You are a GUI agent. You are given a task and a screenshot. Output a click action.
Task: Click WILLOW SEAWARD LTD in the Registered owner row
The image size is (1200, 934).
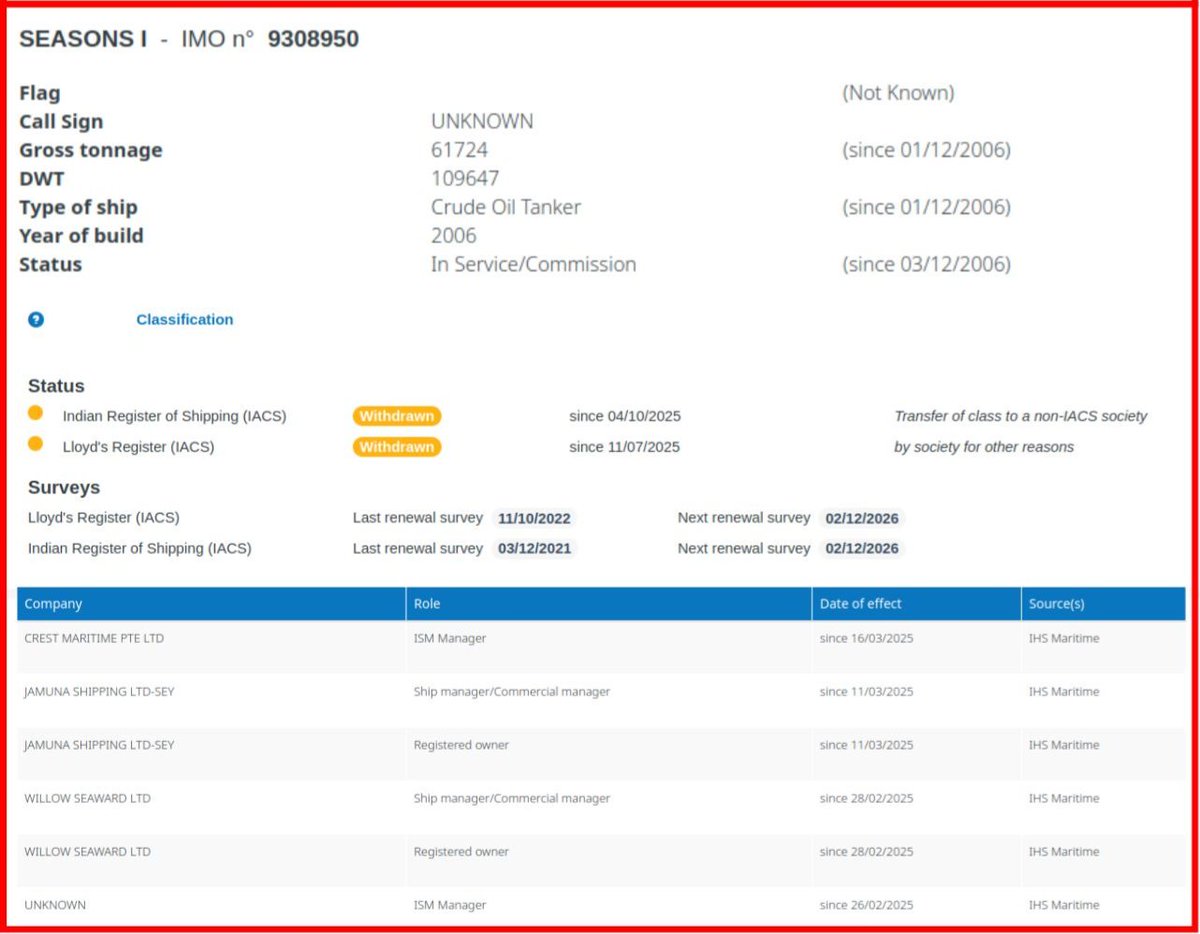tap(88, 852)
